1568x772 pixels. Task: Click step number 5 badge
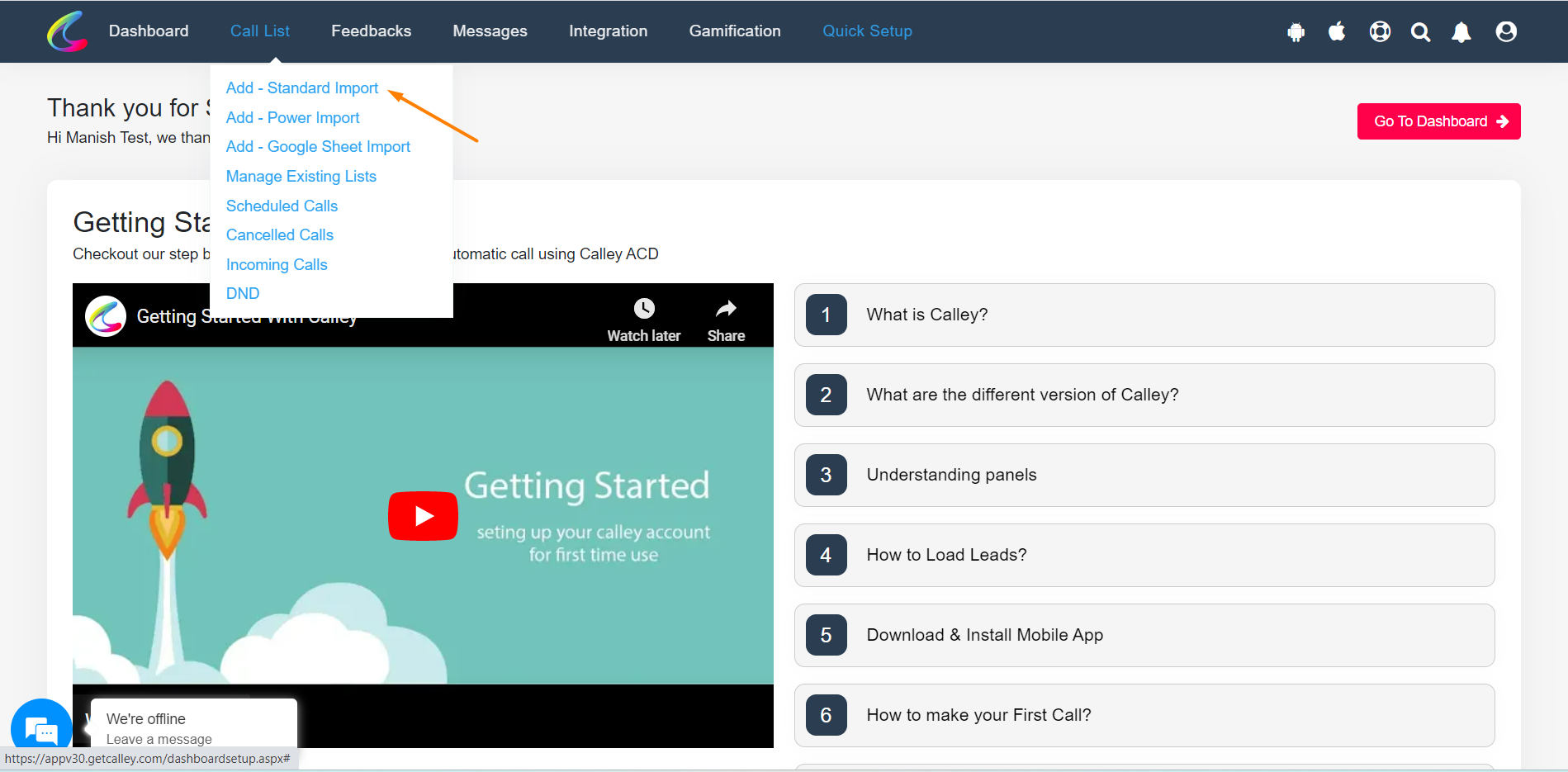[x=827, y=635]
